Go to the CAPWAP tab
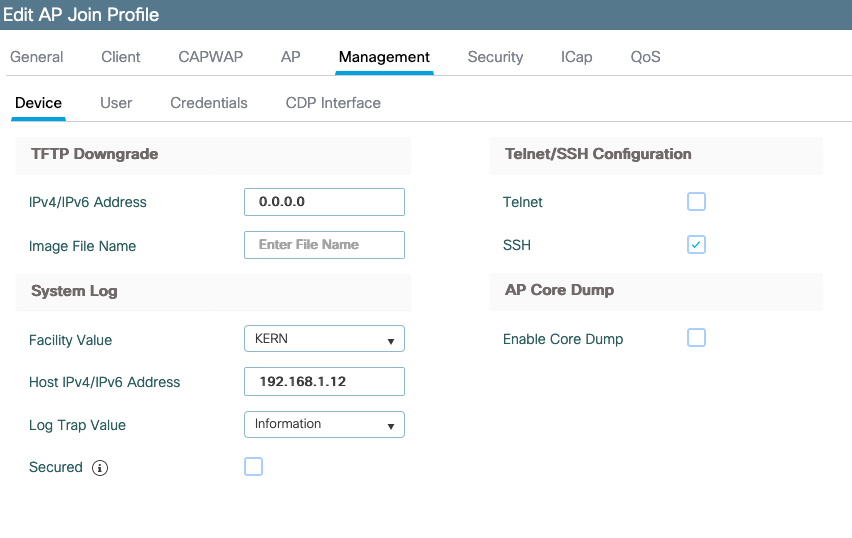Image resolution: width=852 pixels, height=538 pixels. [x=211, y=57]
